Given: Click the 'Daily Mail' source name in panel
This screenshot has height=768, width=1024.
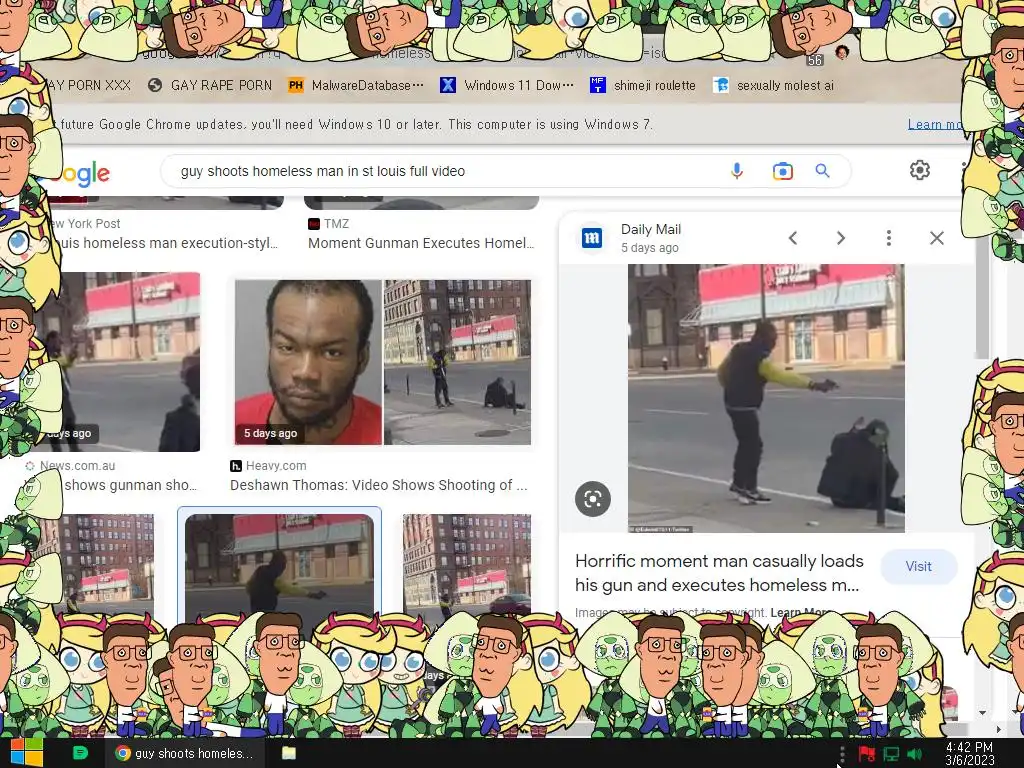Looking at the screenshot, I should click(650, 229).
